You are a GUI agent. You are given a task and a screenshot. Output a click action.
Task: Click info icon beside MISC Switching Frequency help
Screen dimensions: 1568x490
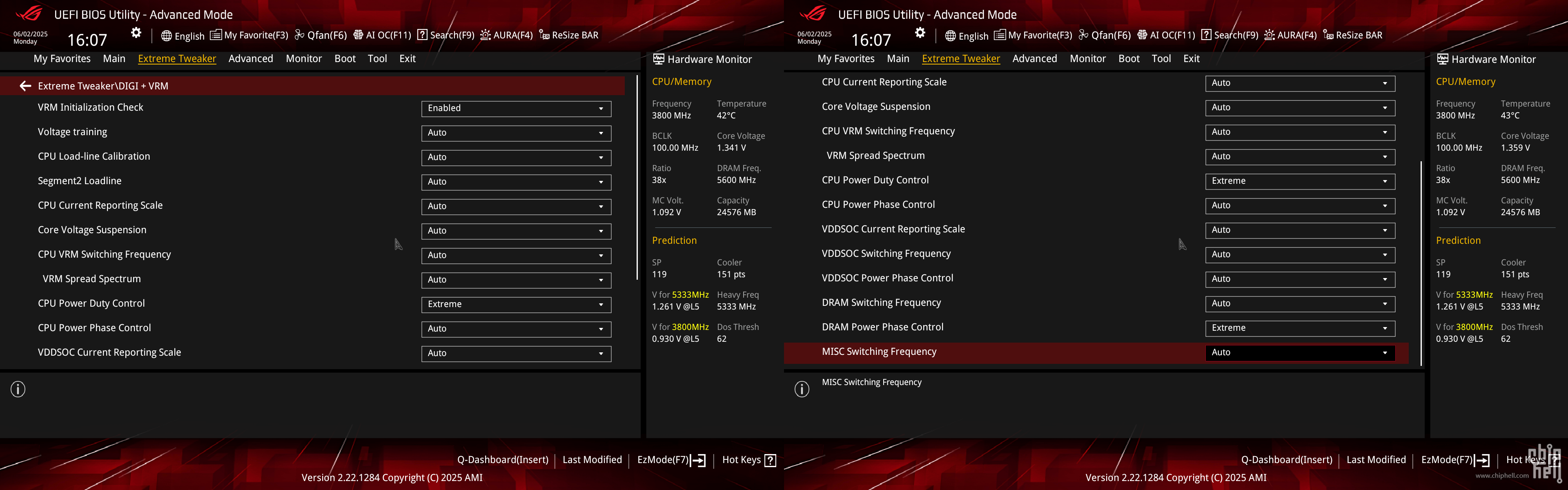[802, 389]
